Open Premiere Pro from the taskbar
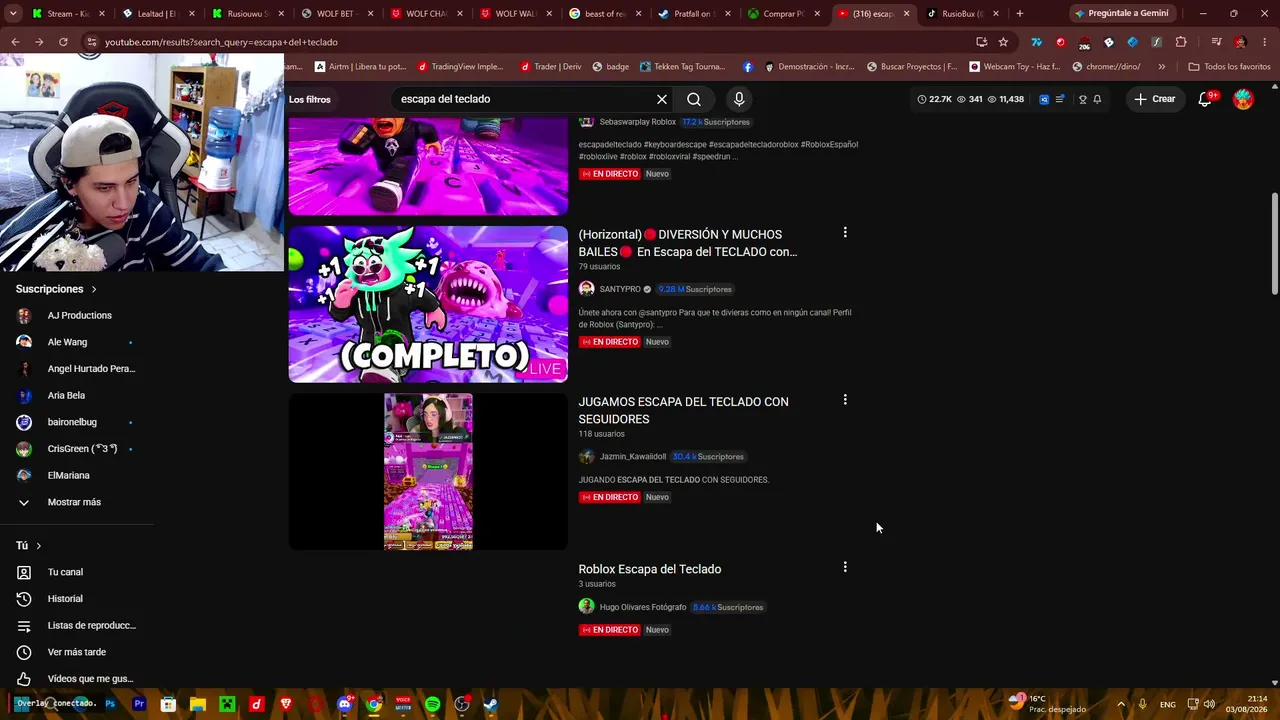1280x720 pixels. point(139,704)
